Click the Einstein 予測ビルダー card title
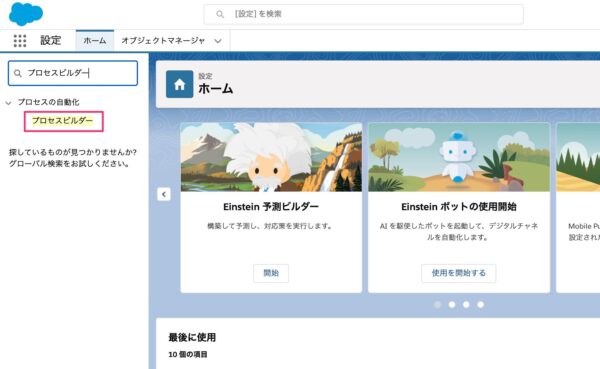Screen dimensions: 600x369 coord(271,207)
